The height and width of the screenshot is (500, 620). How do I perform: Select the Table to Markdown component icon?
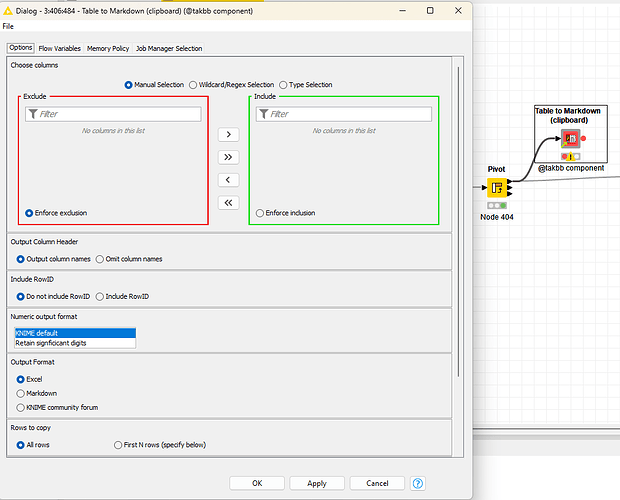click(571, 138)
